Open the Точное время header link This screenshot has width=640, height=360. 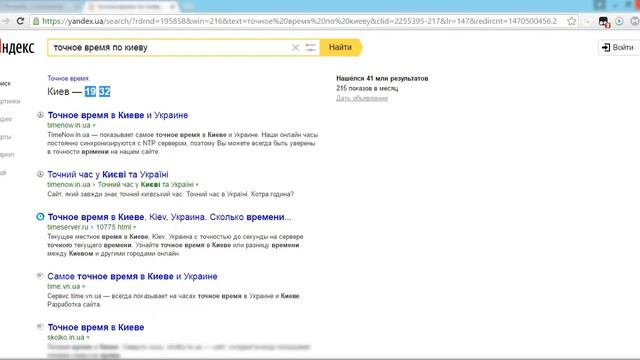tap(68, 78)
